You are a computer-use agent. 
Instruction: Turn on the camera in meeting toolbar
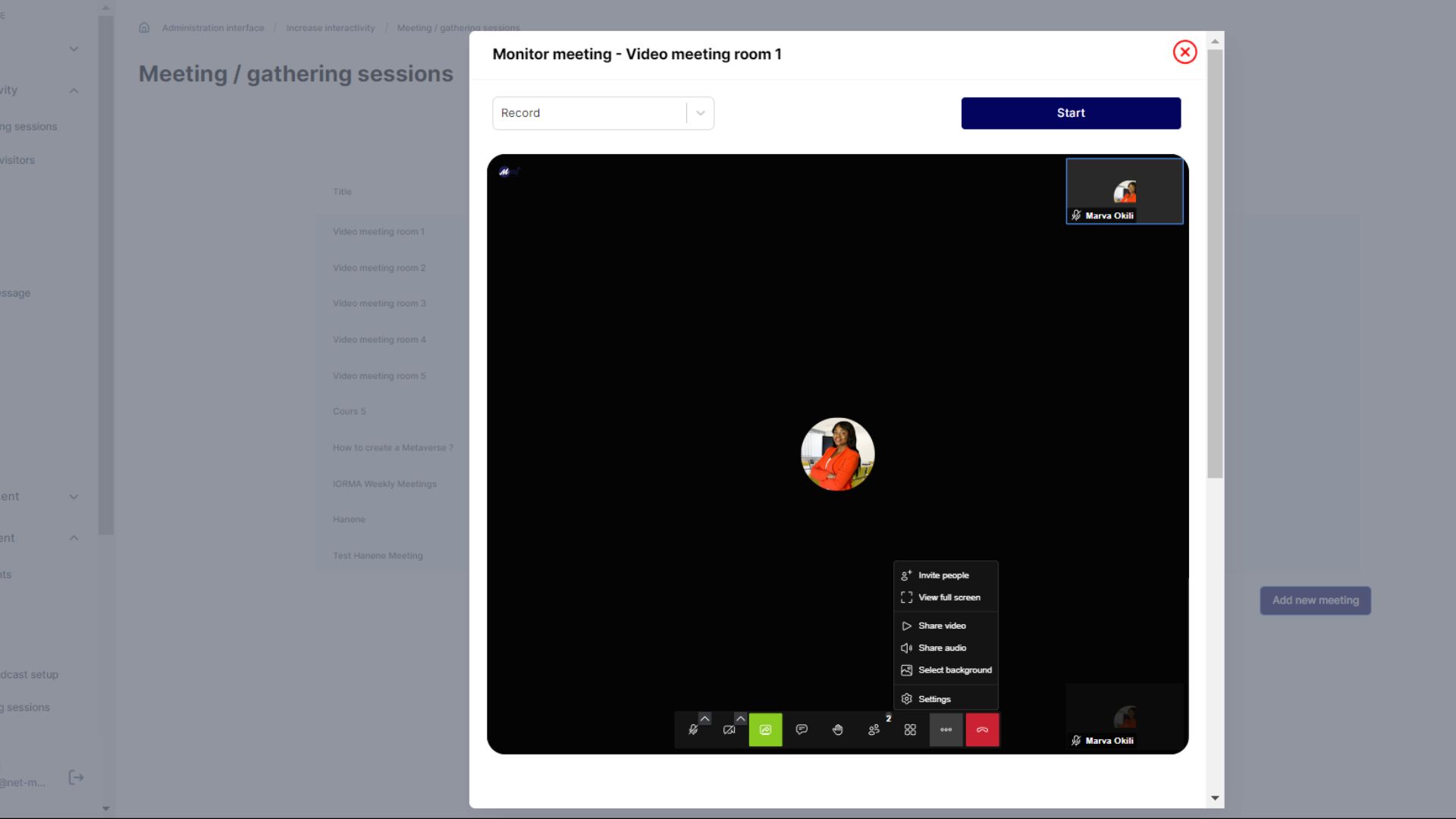(x=729, y=730)
